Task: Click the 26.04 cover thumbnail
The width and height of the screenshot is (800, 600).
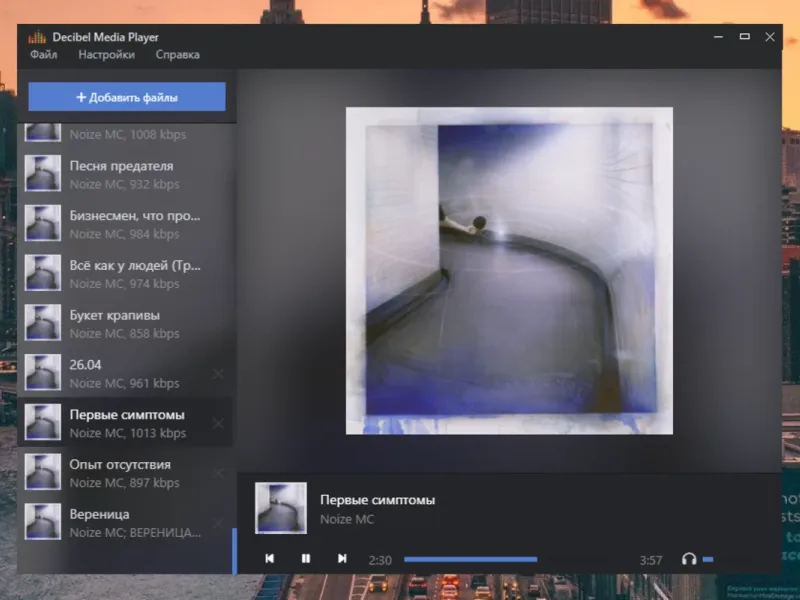Action: (43, 372)
